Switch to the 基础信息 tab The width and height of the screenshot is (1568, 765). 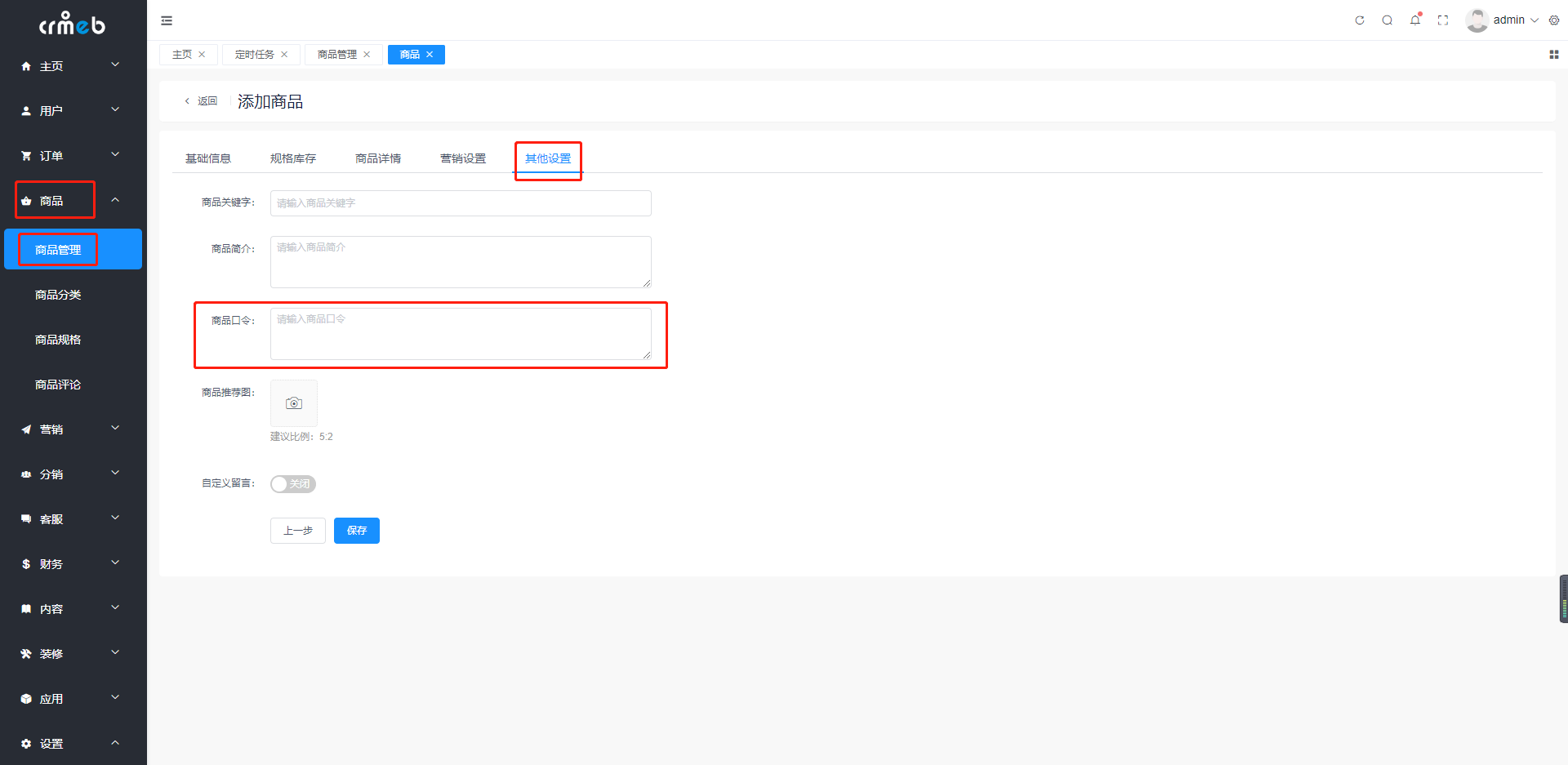(208, 158)
